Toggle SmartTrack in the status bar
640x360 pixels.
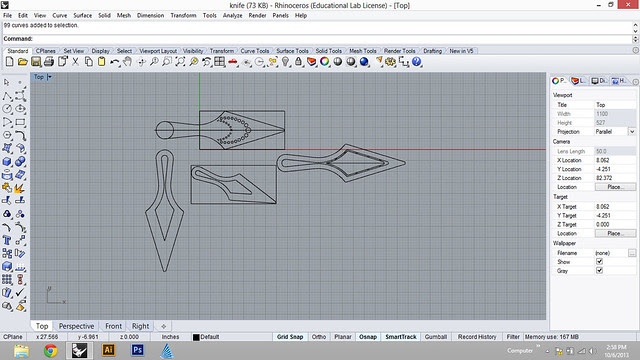coord(401,337)
